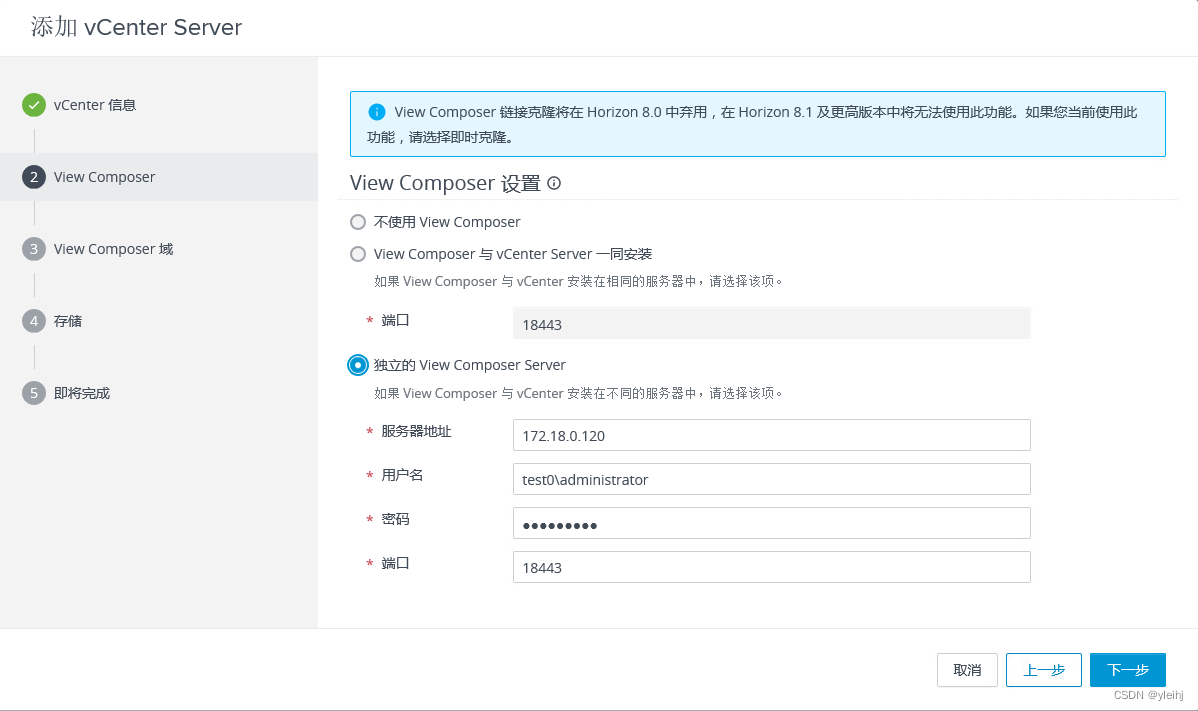Click the info icon in blue banner
Screen dimensions: 1198x711
point(377,112)
